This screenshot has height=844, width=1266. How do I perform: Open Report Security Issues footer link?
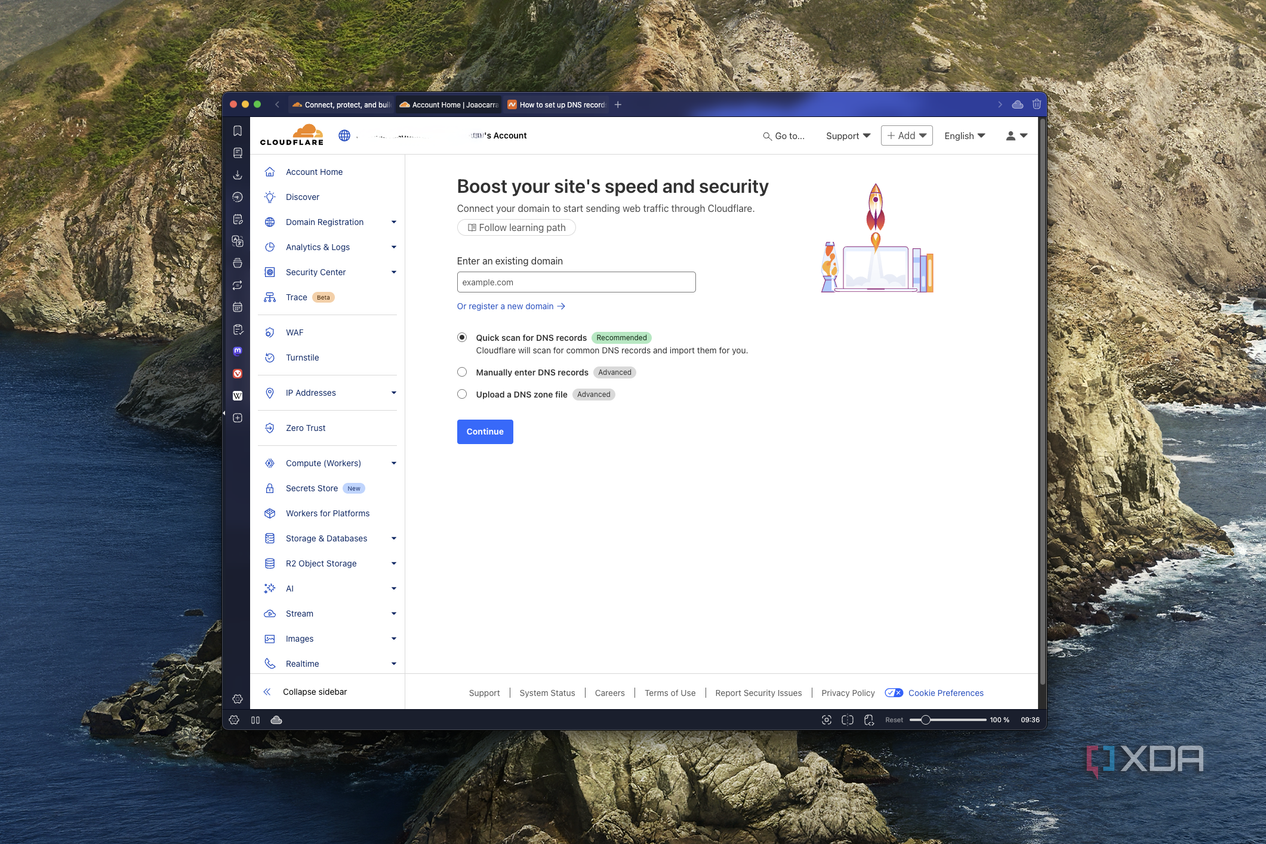tap(759, 693)
